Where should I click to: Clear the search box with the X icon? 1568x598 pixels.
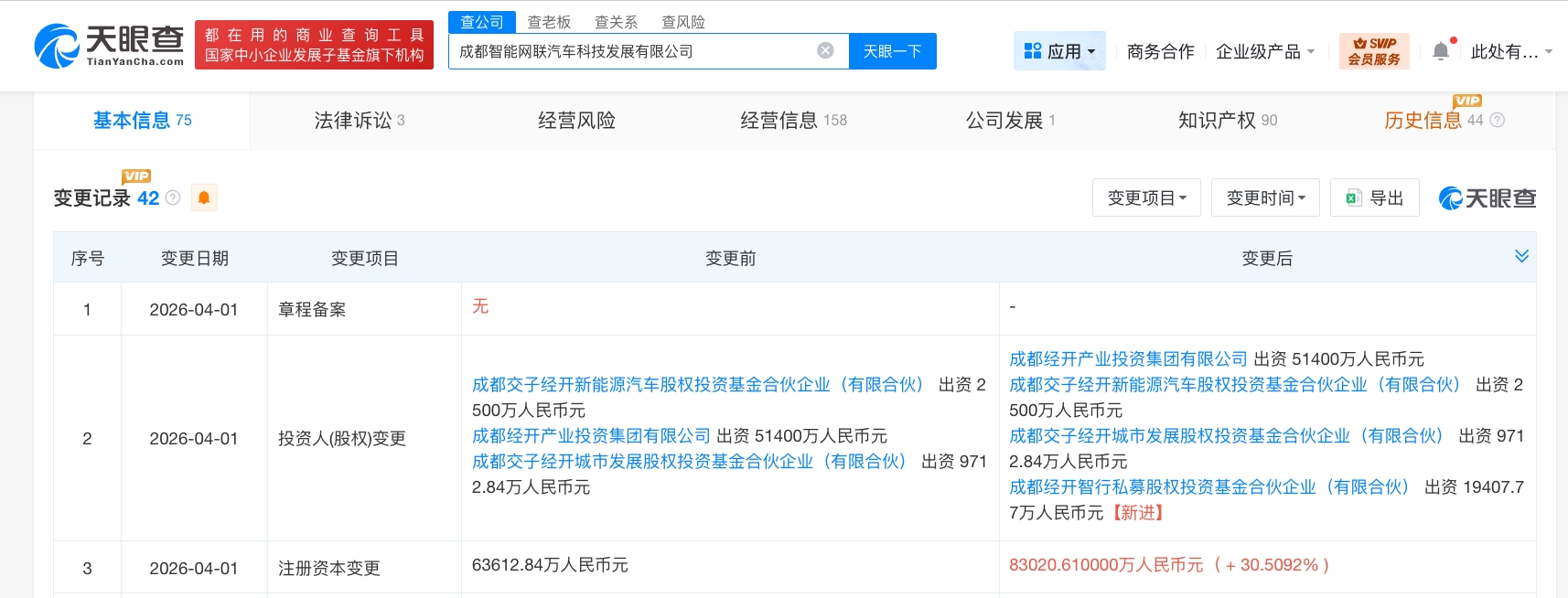coord(825,50)
